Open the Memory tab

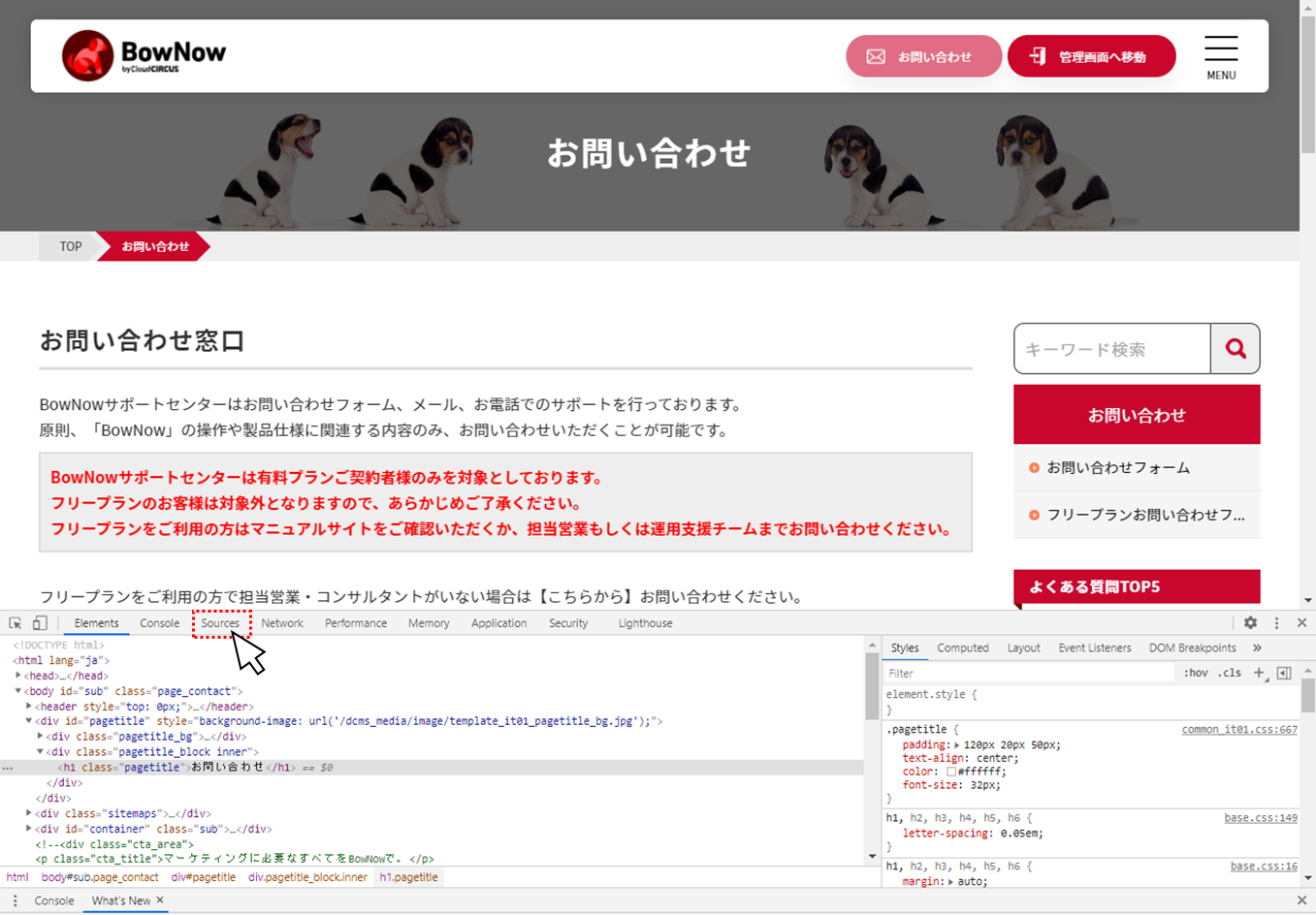pos(429,623)
